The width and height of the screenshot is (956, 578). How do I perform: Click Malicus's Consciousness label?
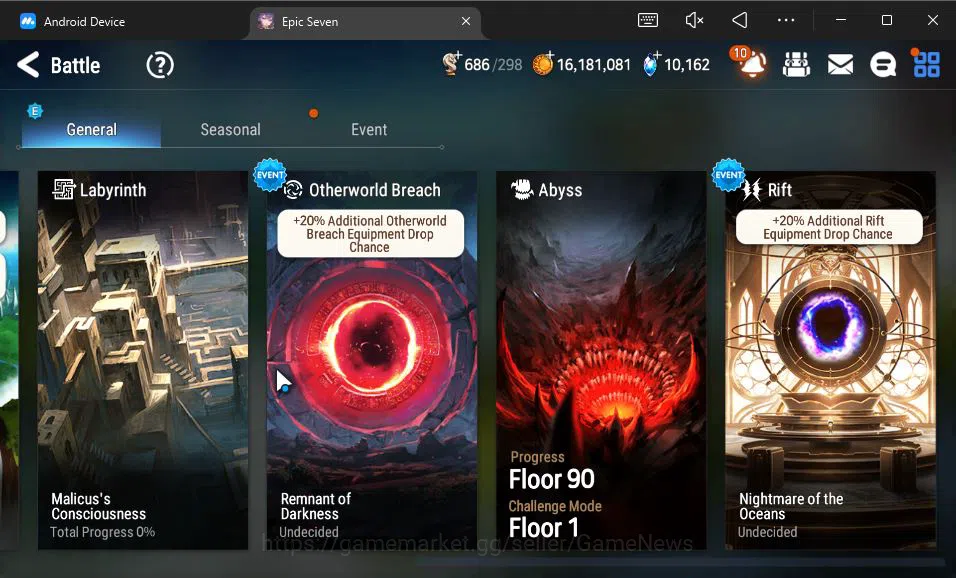(98, 506)
